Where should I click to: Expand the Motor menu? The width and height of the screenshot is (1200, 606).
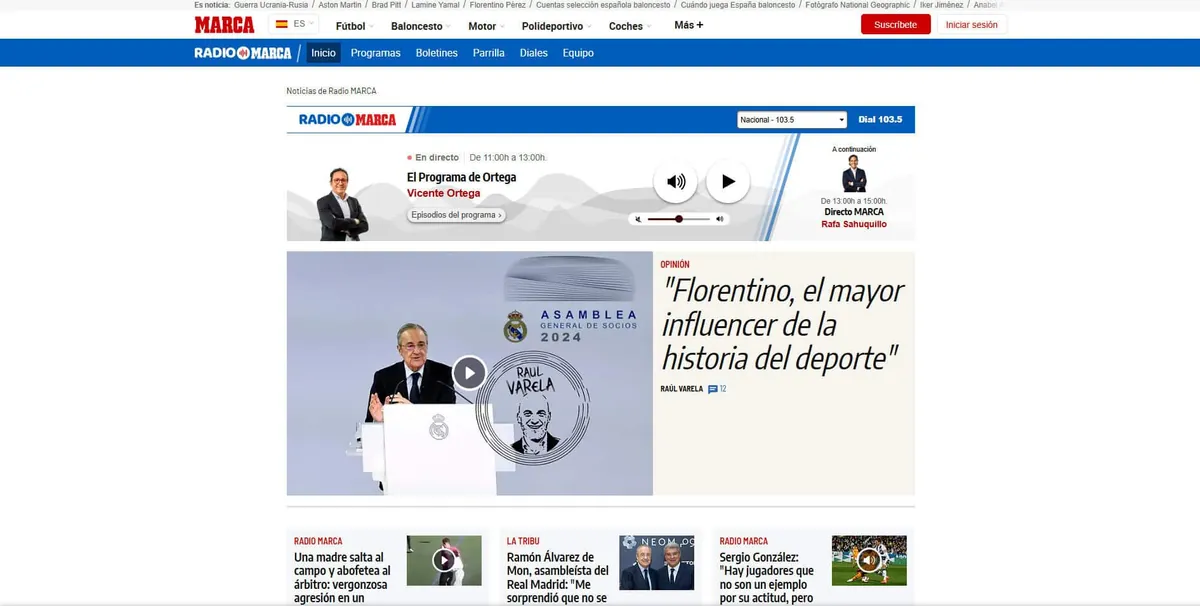tap(487, 26)
